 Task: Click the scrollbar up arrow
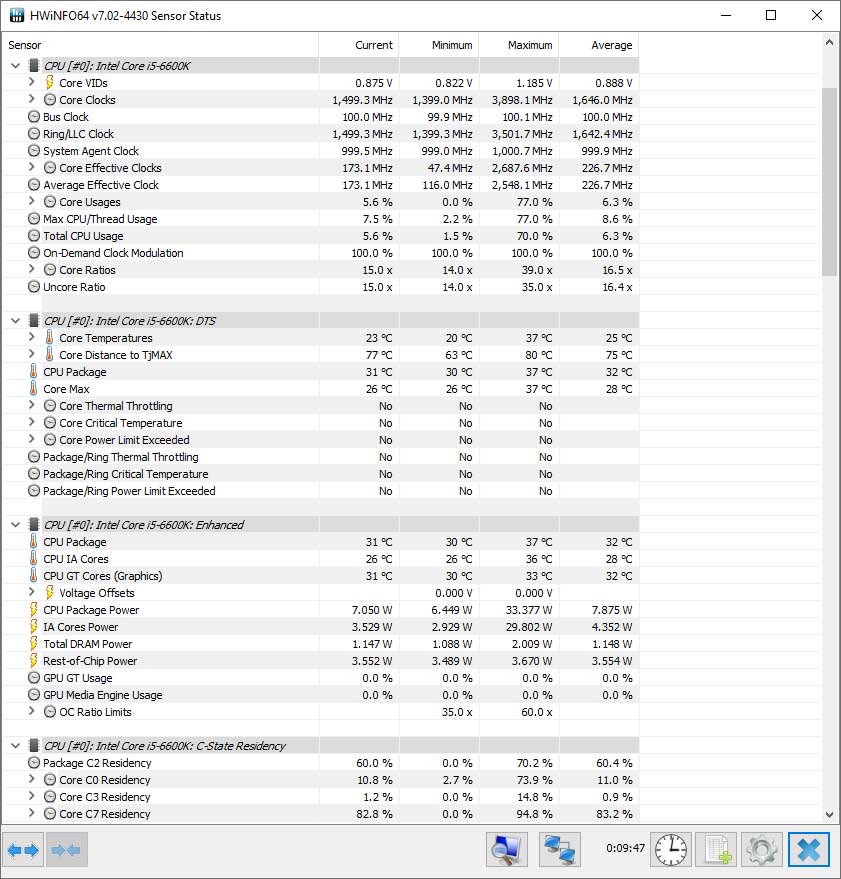tap(829, 43)
